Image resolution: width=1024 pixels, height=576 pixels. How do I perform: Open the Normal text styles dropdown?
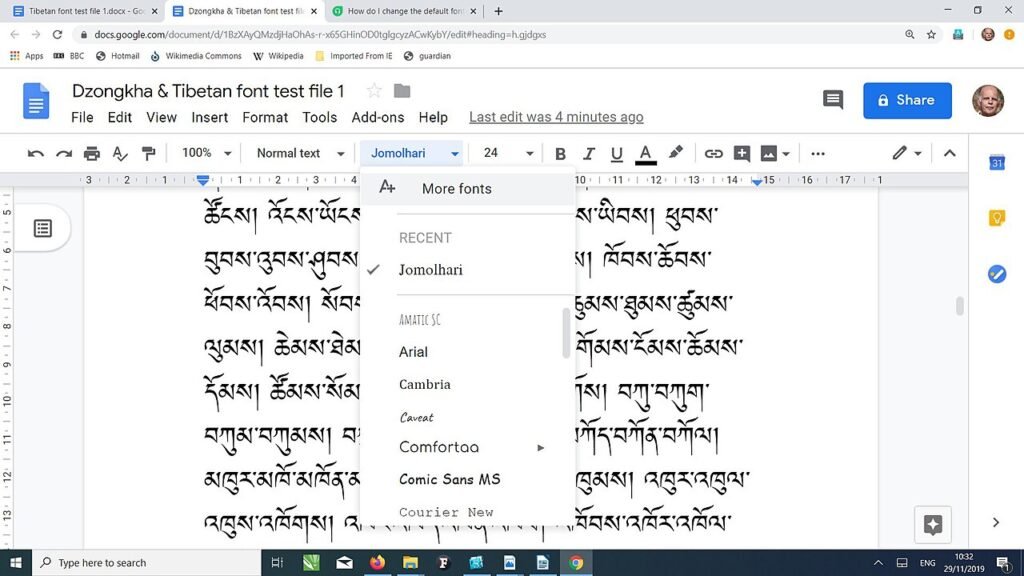[x=300, y=153]
